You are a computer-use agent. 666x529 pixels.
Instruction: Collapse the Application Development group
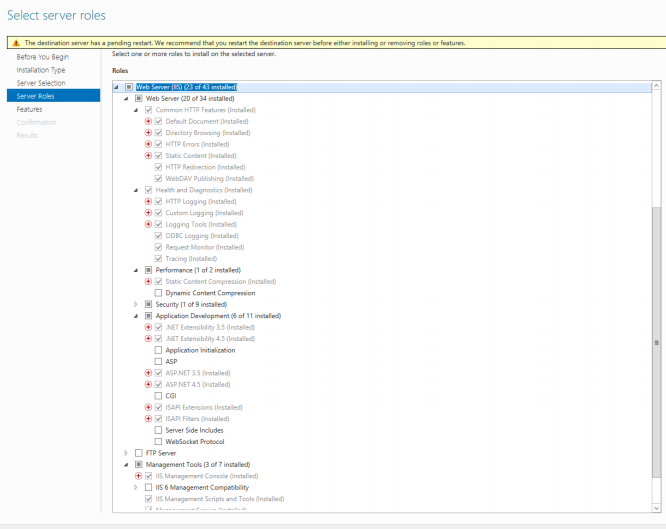pyautogui.click(x=136, y=316)
